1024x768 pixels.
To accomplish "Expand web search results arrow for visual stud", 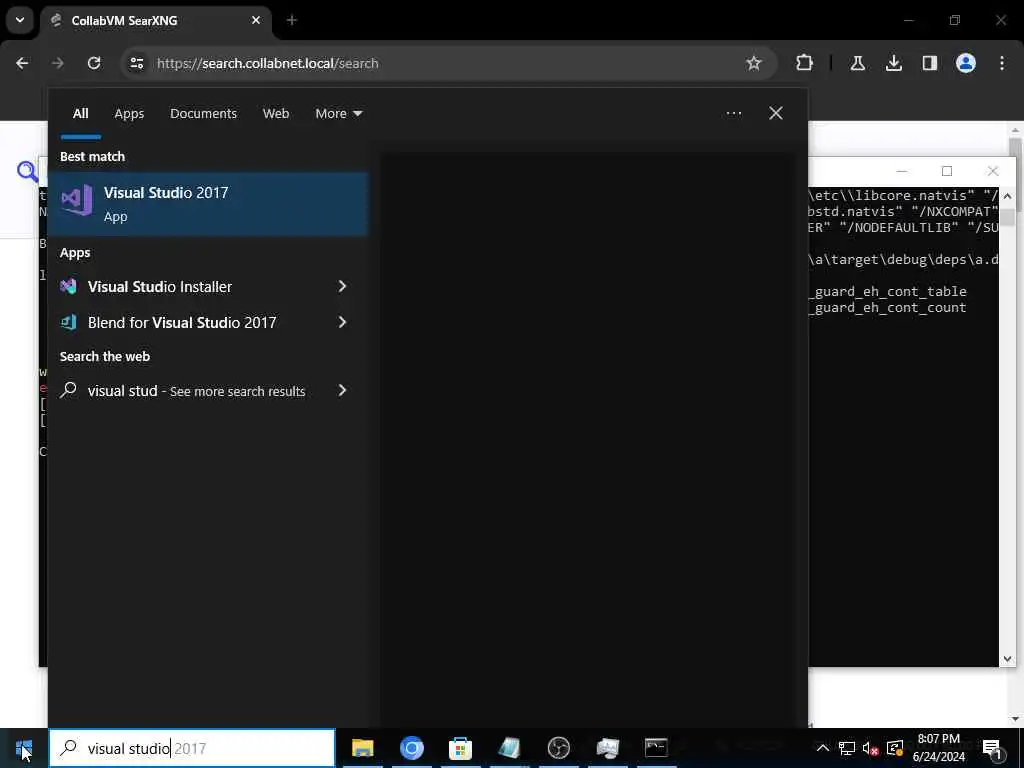I will 342,391.
